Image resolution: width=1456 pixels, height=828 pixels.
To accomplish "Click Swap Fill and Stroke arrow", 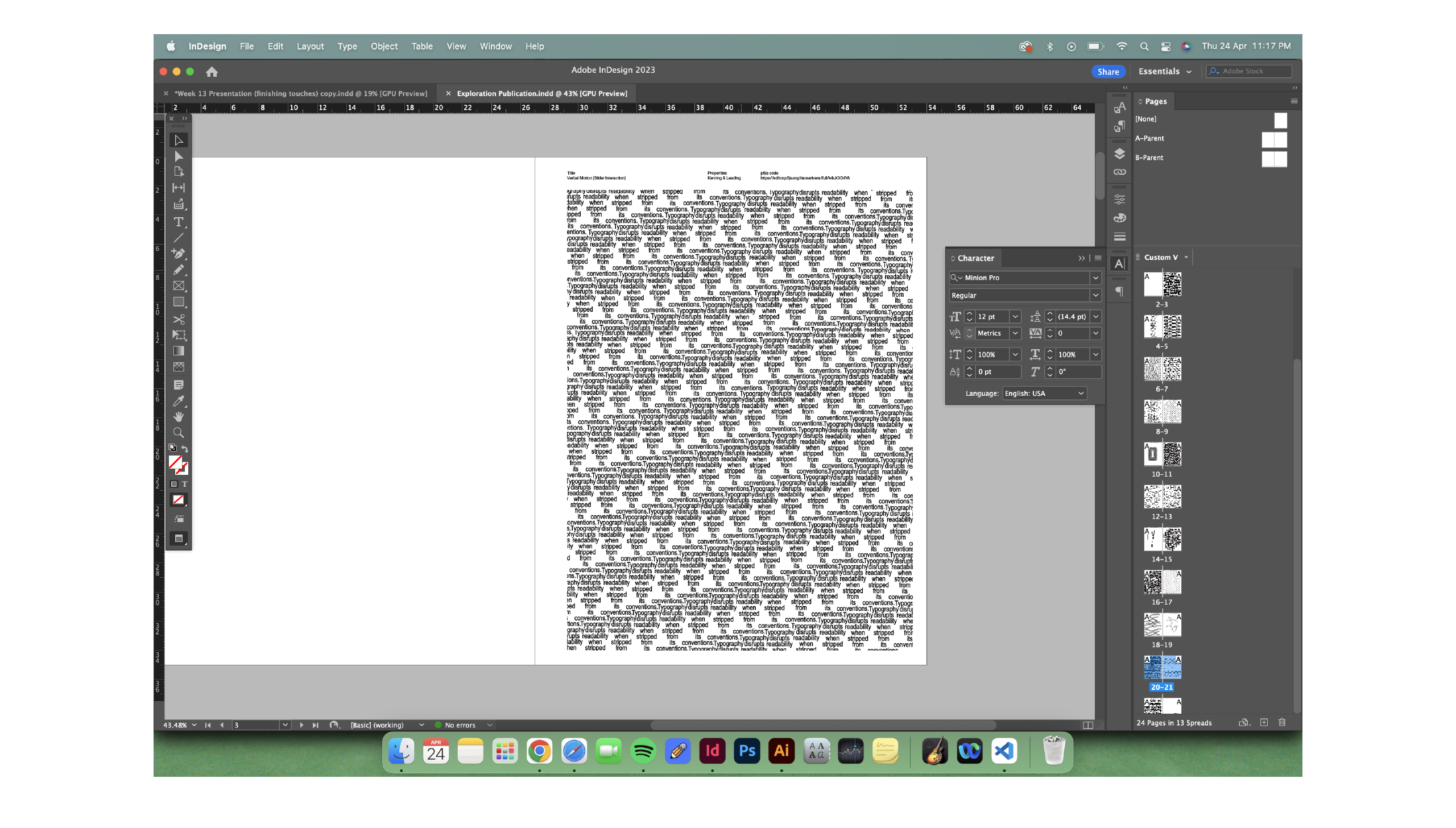I will pyautogui.click(x=185, y=449).
